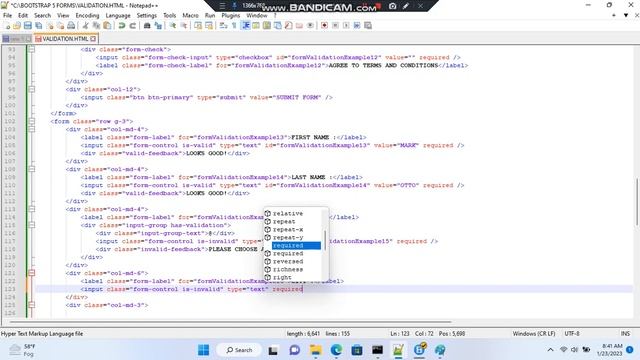Toggle the indent guide (highlighted toolbar icon)
This screenshot has height=360, width=640.
coord(246,26)
